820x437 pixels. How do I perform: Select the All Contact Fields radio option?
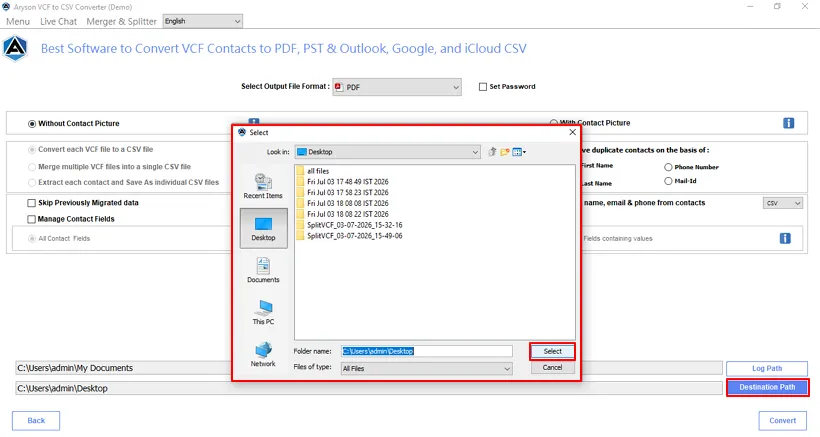click(x=32, y=239)
